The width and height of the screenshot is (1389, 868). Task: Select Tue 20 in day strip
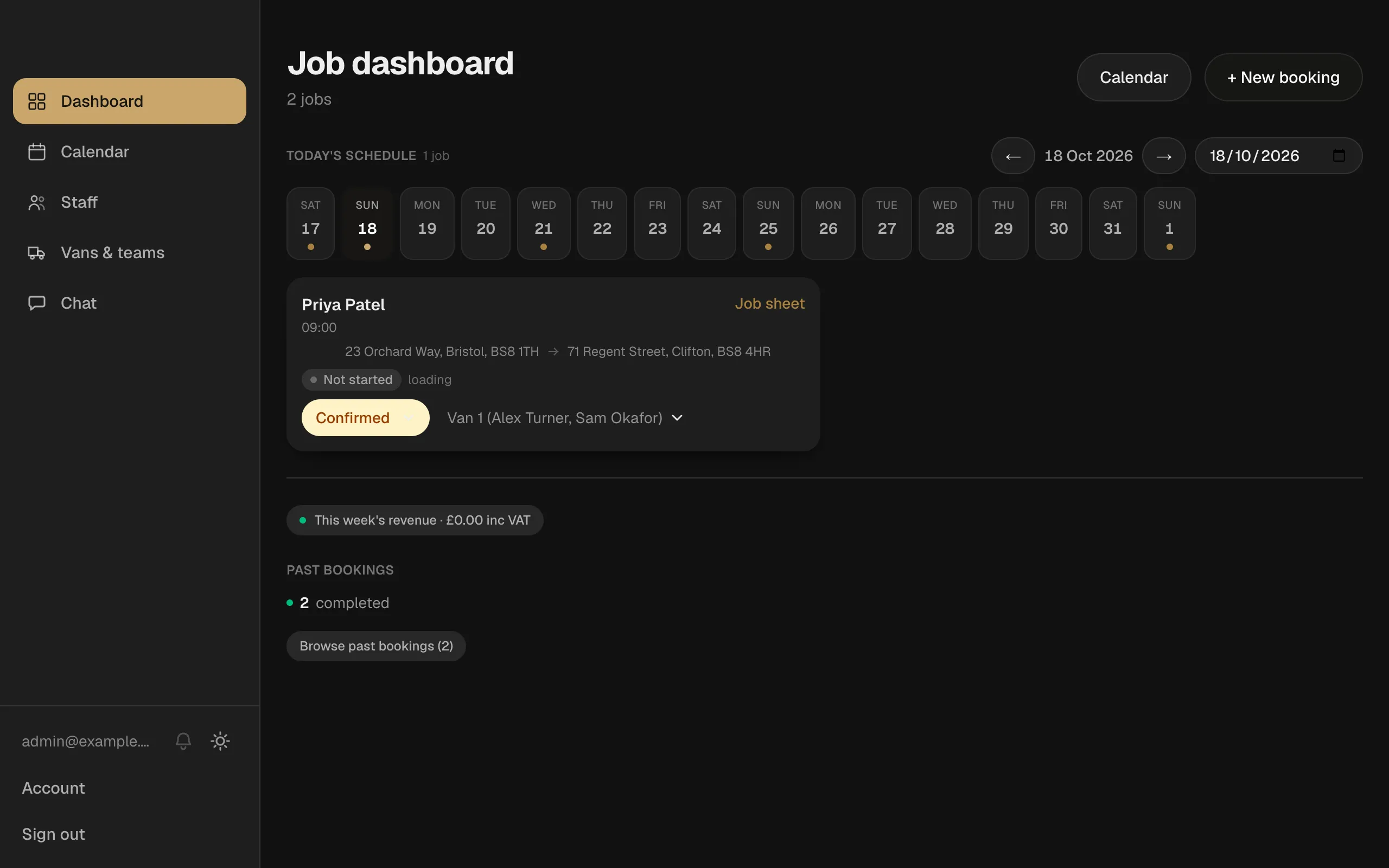pos(486,224)
